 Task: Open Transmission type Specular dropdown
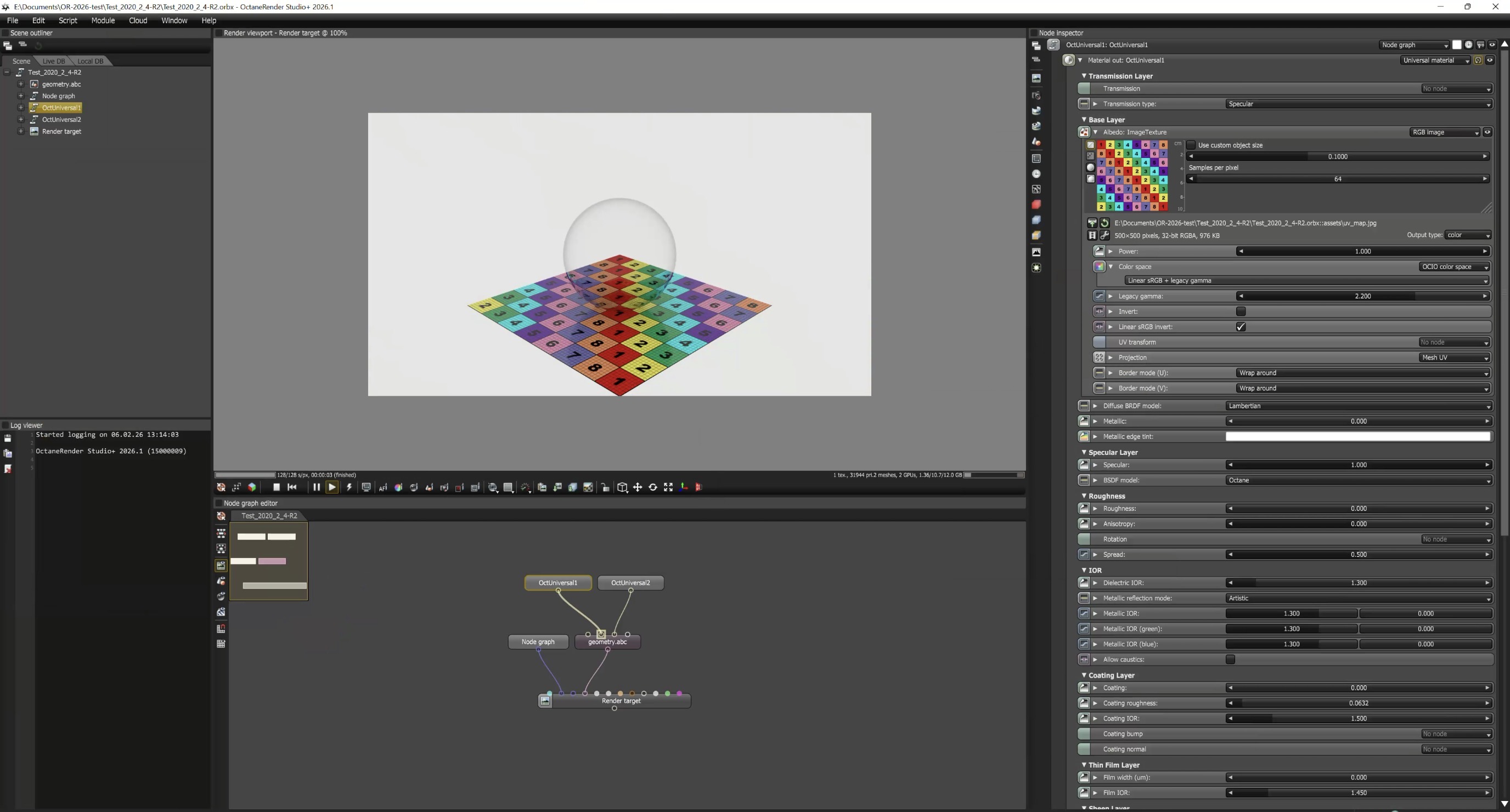coord(1357,104)
